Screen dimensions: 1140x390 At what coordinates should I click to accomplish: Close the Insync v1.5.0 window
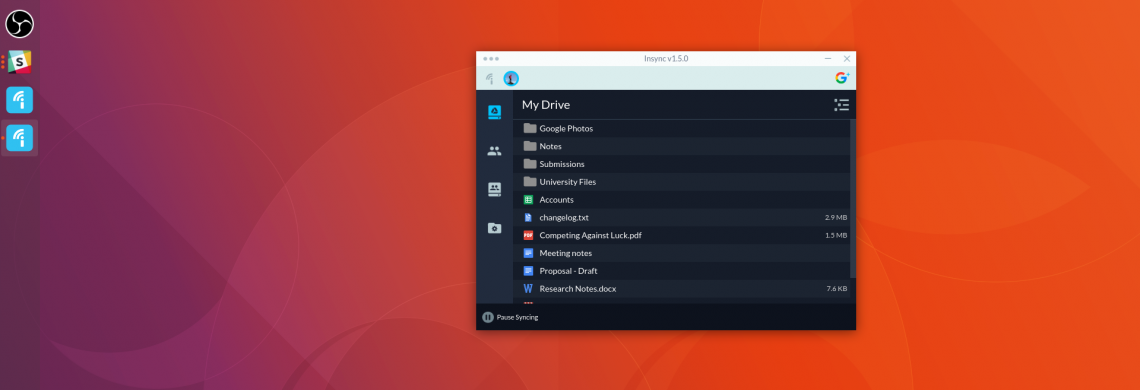847,59
